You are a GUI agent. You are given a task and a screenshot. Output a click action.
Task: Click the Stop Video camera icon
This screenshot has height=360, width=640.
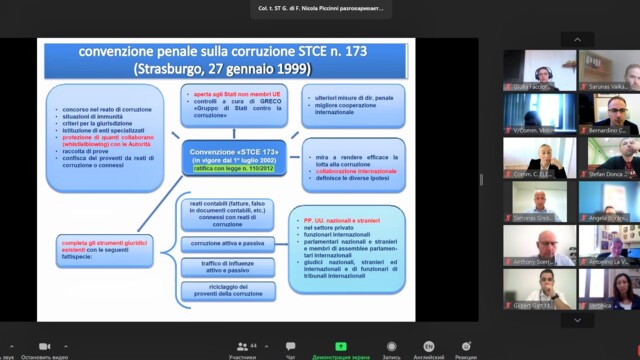(44, 346)
